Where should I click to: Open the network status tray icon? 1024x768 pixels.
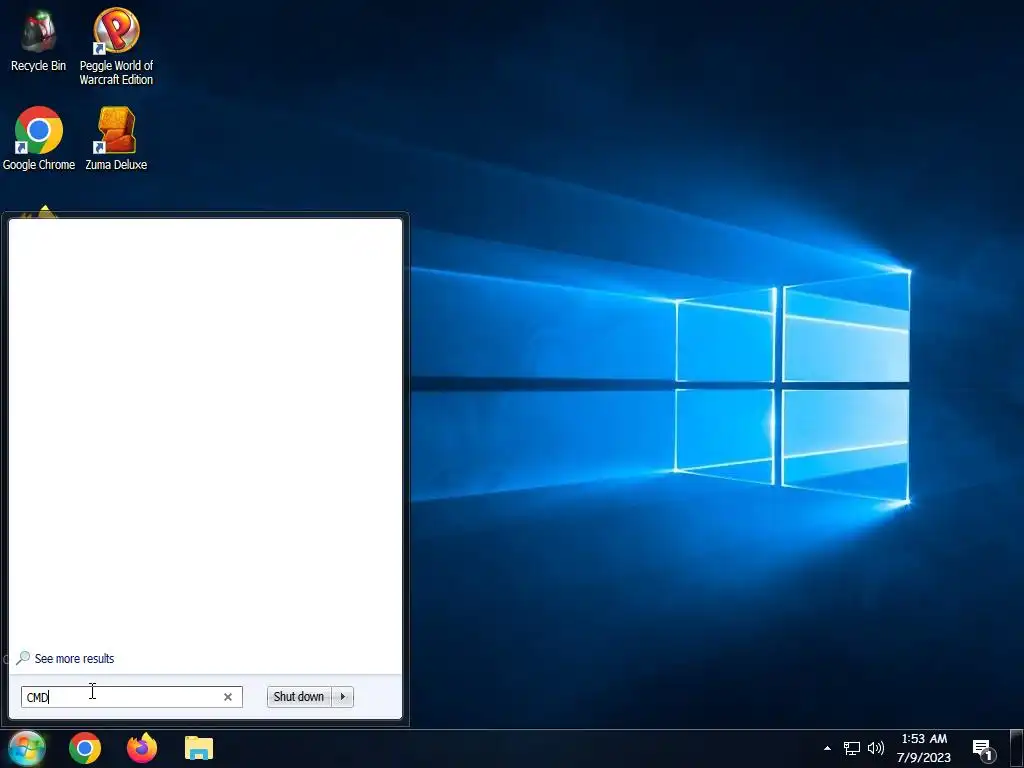(x=851, y=748)
